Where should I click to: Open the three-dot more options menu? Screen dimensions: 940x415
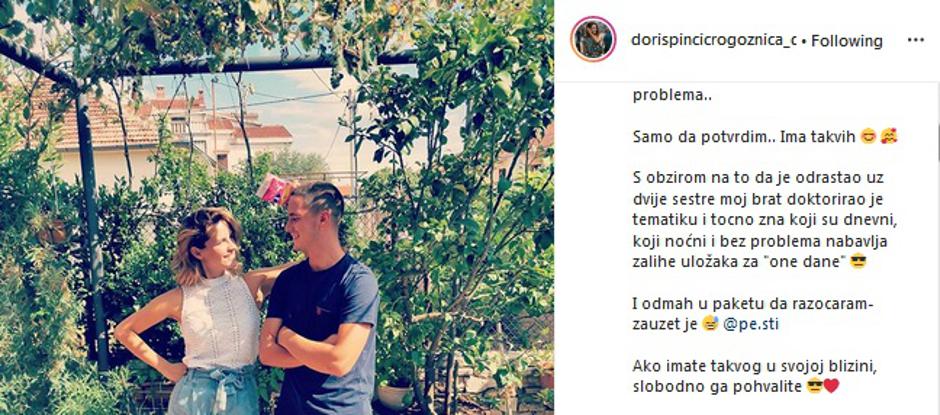(915, 40)
